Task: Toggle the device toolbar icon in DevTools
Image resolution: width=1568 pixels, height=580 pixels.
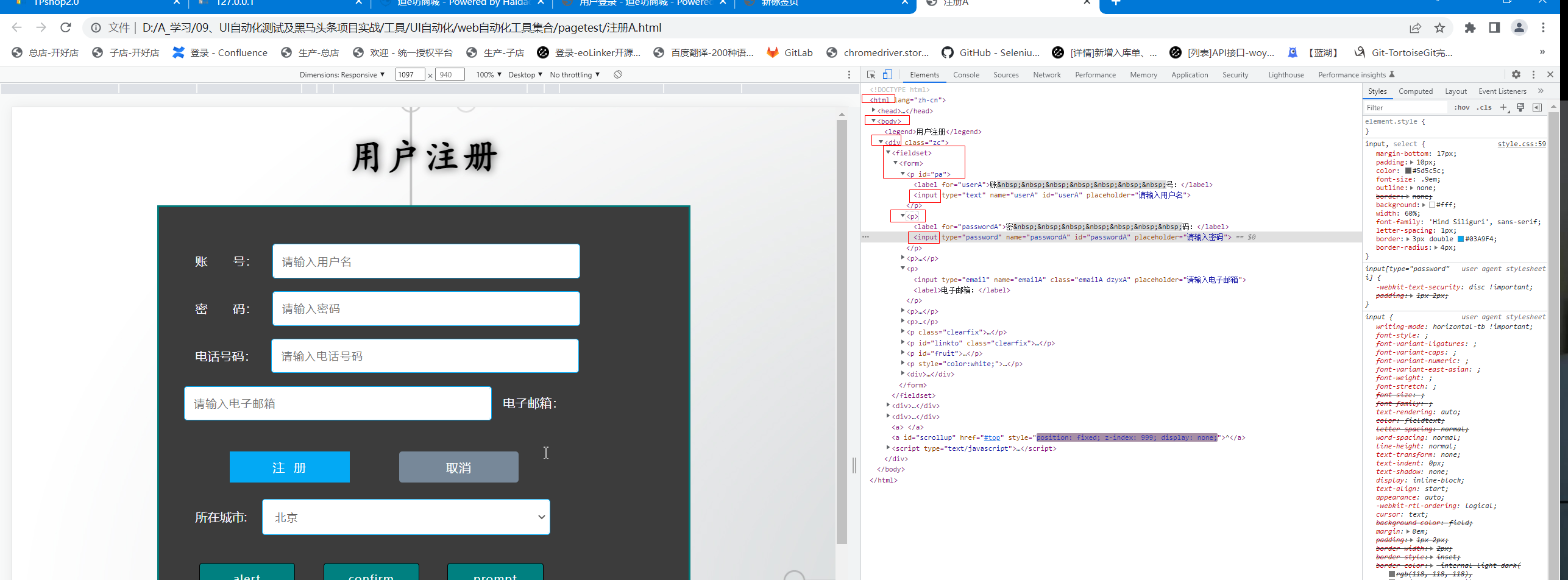Action: click(x=887, y=74)
